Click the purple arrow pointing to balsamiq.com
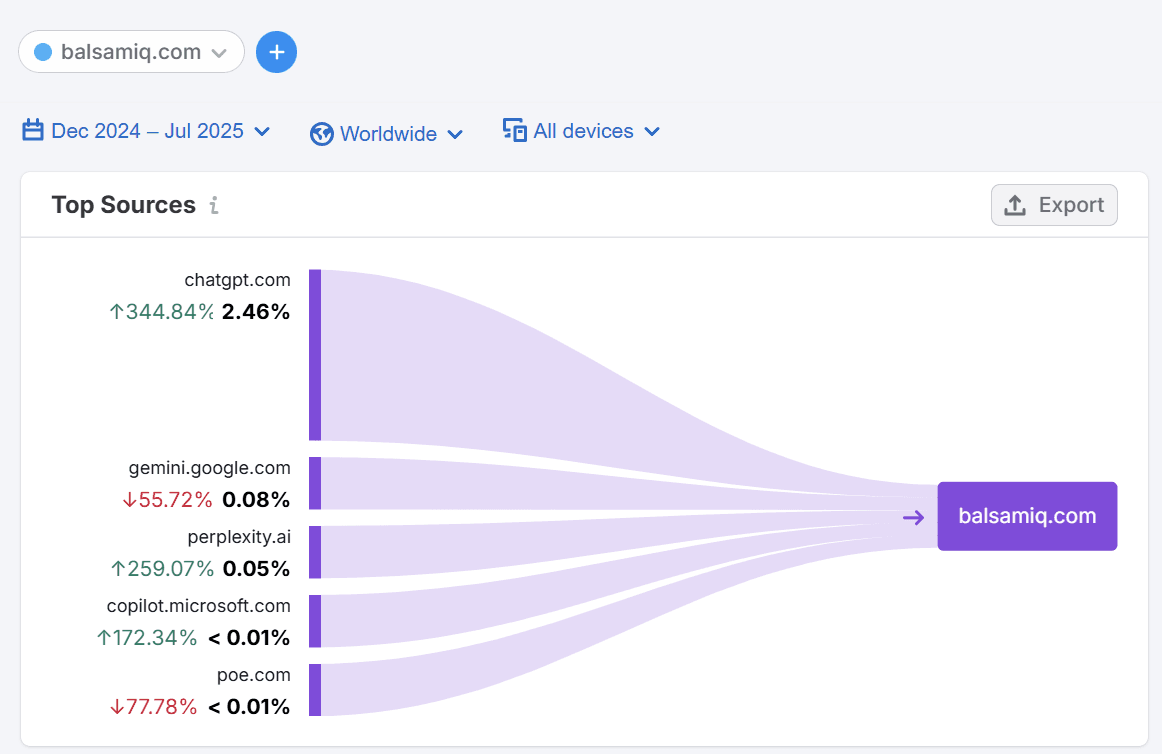This screenshot has height=754, width=1162. (913, 517)
